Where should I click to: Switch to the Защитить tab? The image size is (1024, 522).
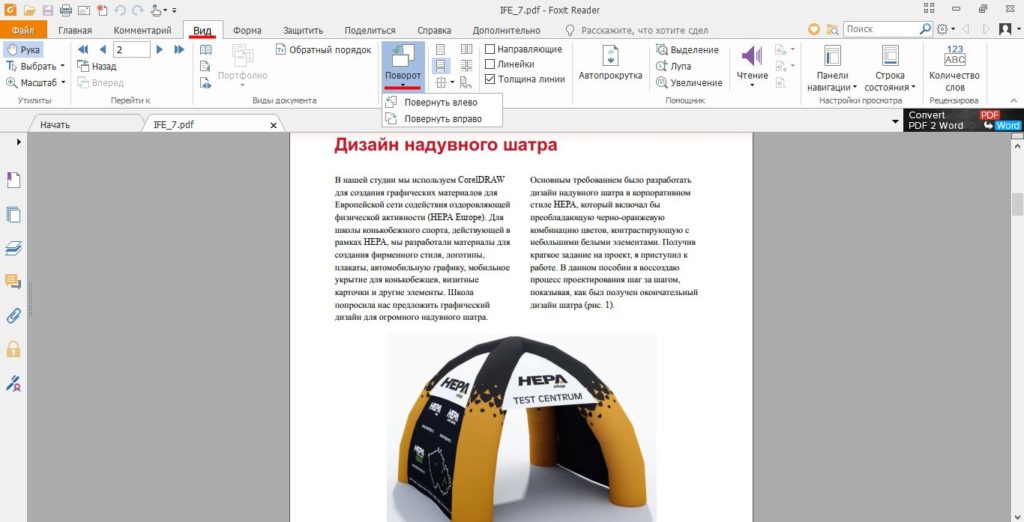coord(303,30)
